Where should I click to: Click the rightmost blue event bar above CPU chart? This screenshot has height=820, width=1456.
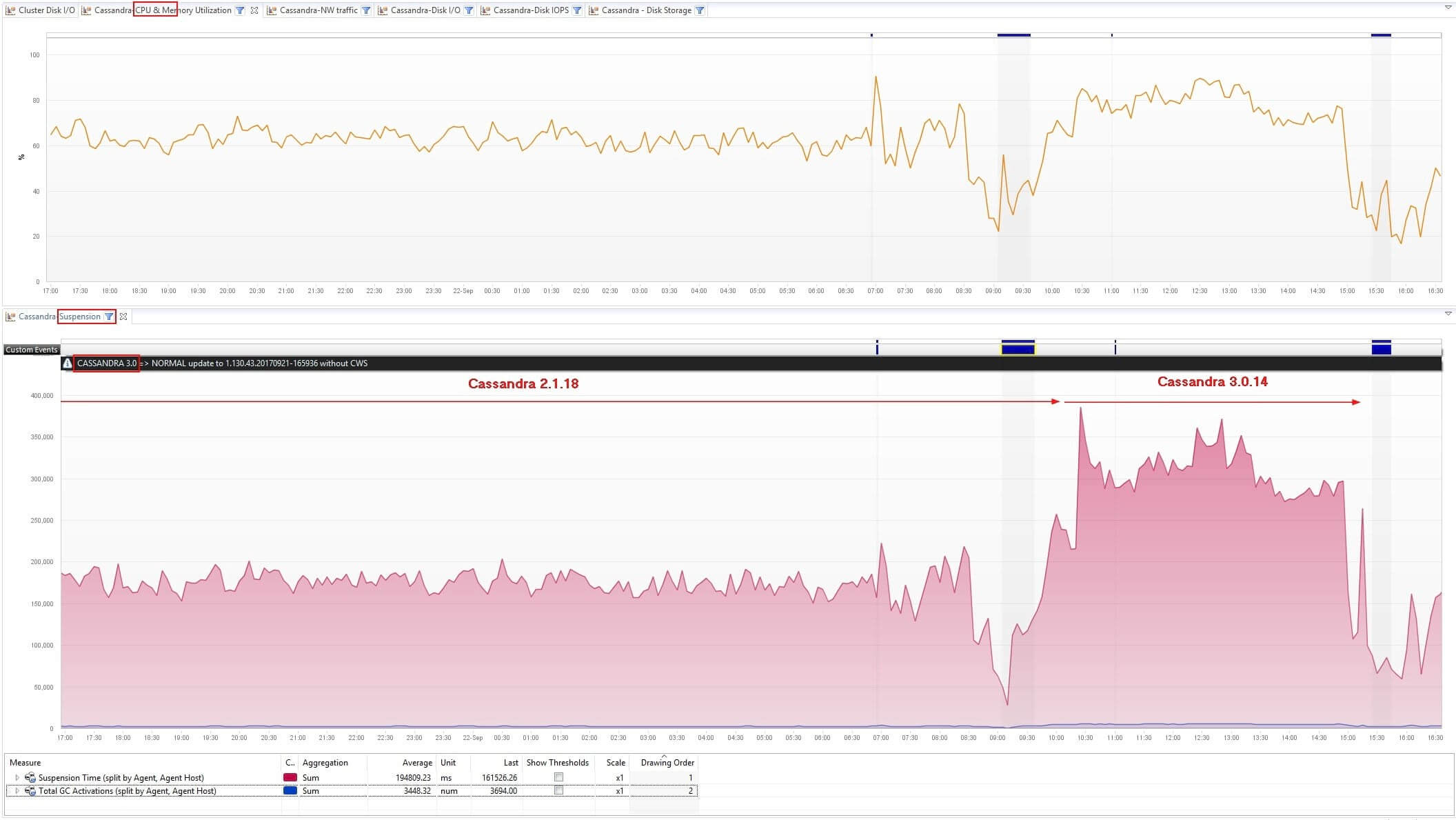tap(1381, 34)
